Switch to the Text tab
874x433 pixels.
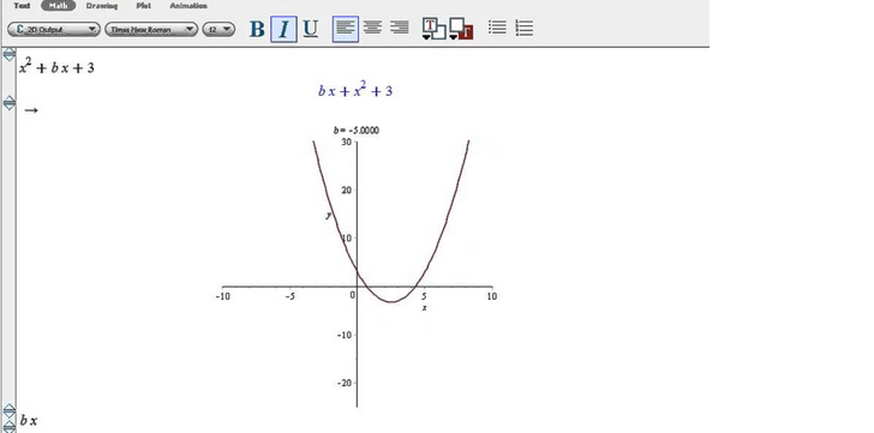21,6
